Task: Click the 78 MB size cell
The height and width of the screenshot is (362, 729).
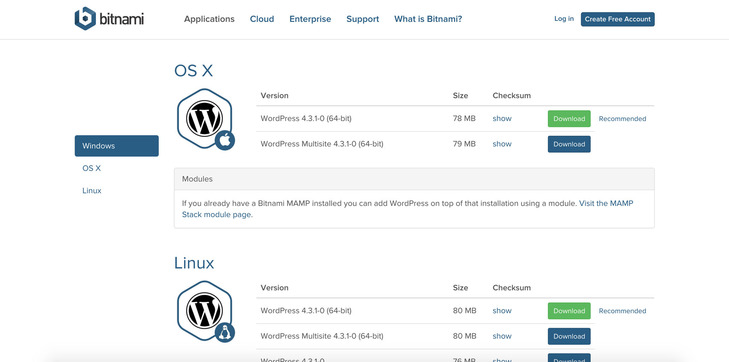Action: tap(464, 118)
